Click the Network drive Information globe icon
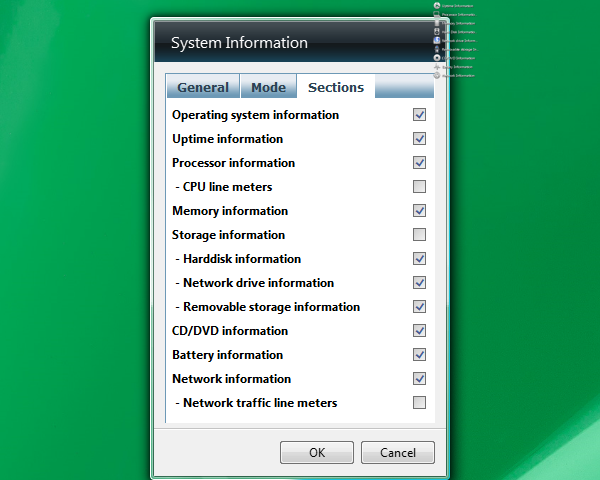This screenshot has width=600, height=480. (x=437, y=40)
